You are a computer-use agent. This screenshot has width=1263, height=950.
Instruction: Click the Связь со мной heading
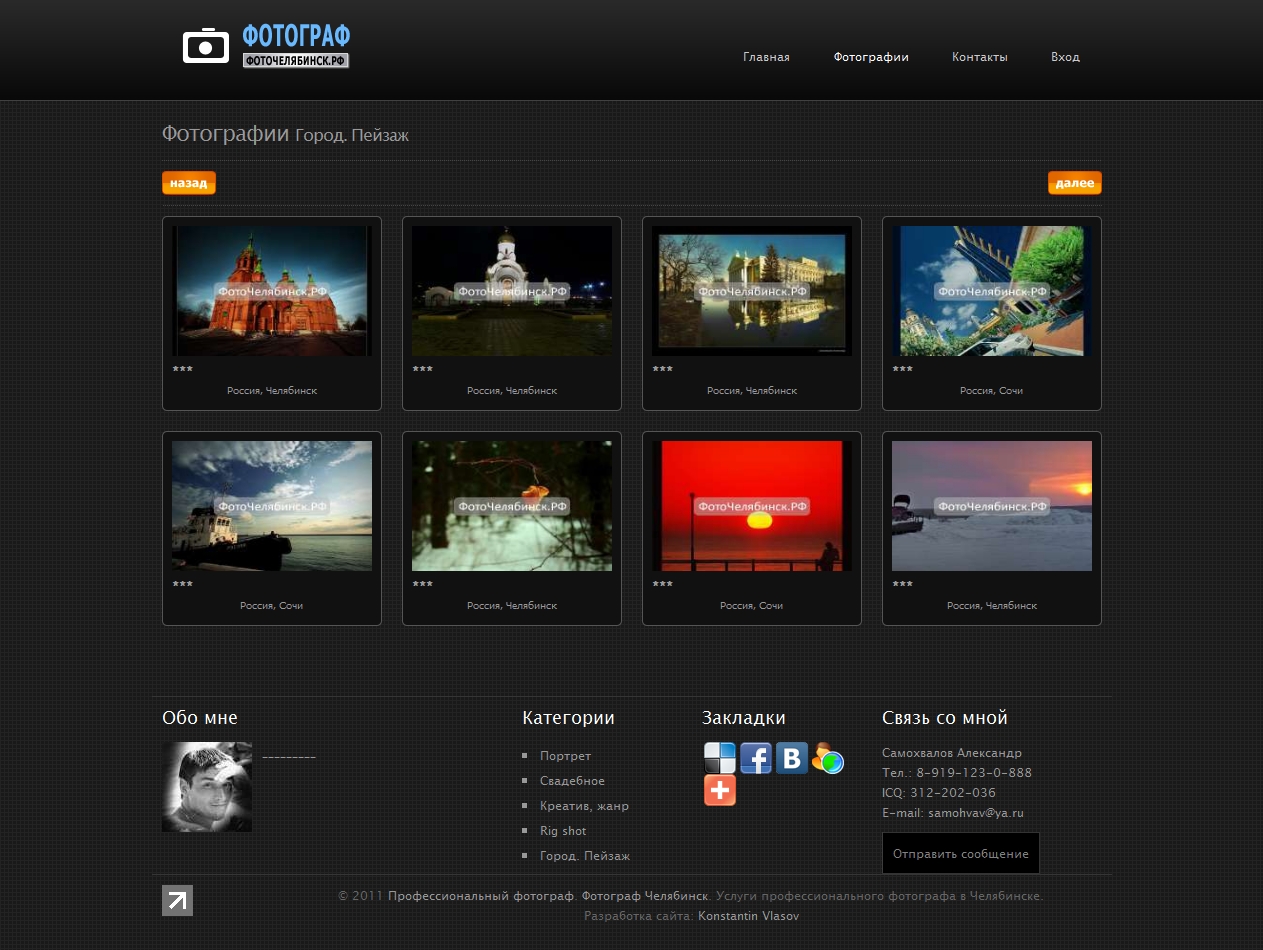(x=945, y=718)
